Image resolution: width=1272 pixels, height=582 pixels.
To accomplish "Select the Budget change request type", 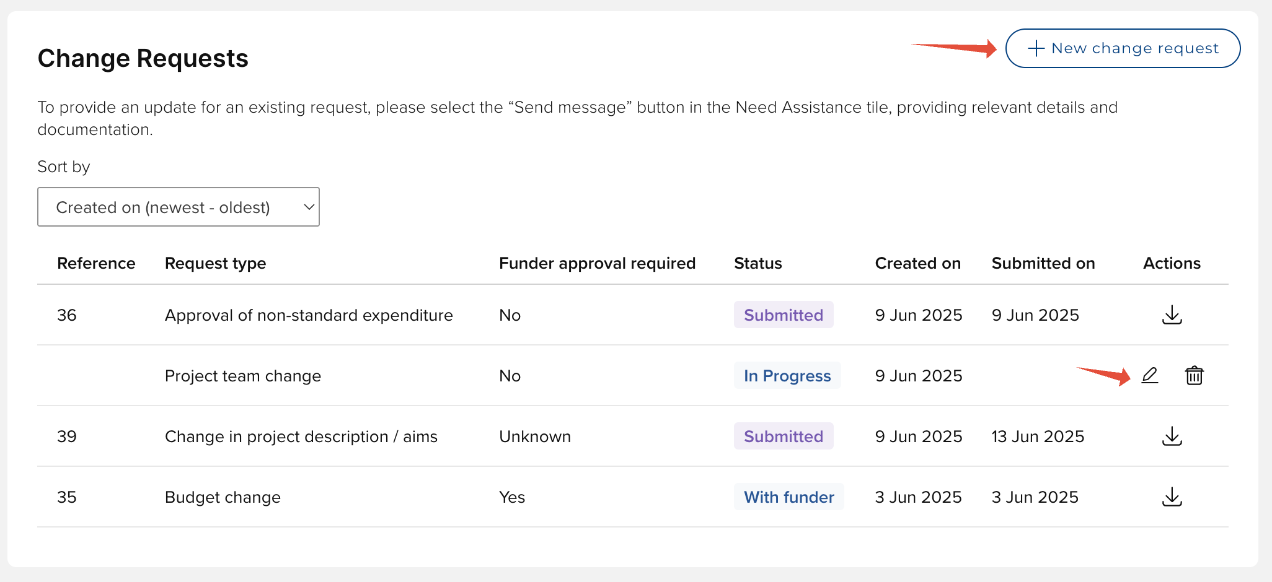I will click(x=222, y=497).
